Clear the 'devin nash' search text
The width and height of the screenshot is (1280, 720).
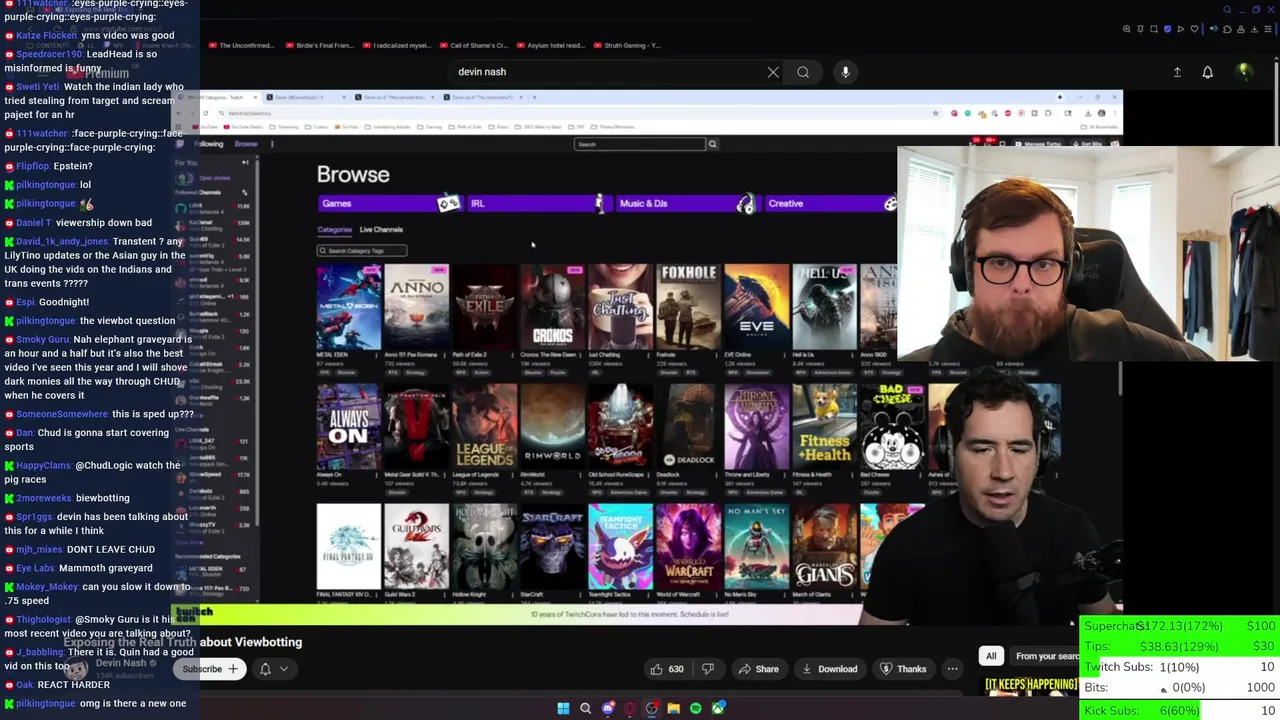773,72
